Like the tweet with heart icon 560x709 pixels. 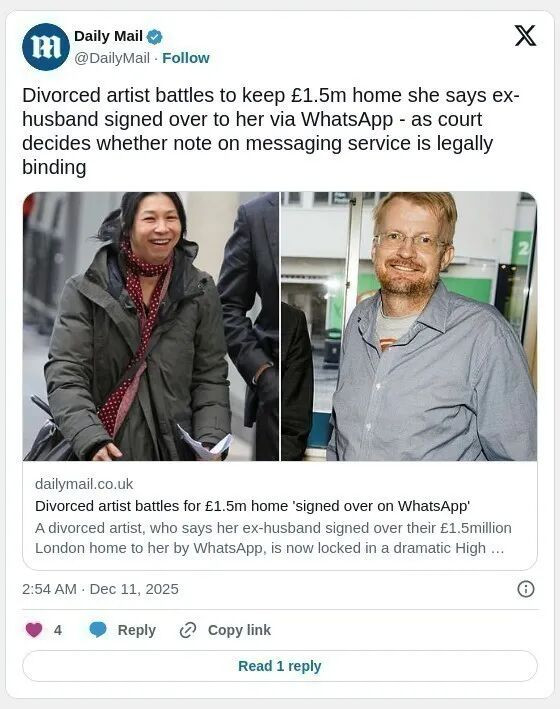[x=34, y=630]
